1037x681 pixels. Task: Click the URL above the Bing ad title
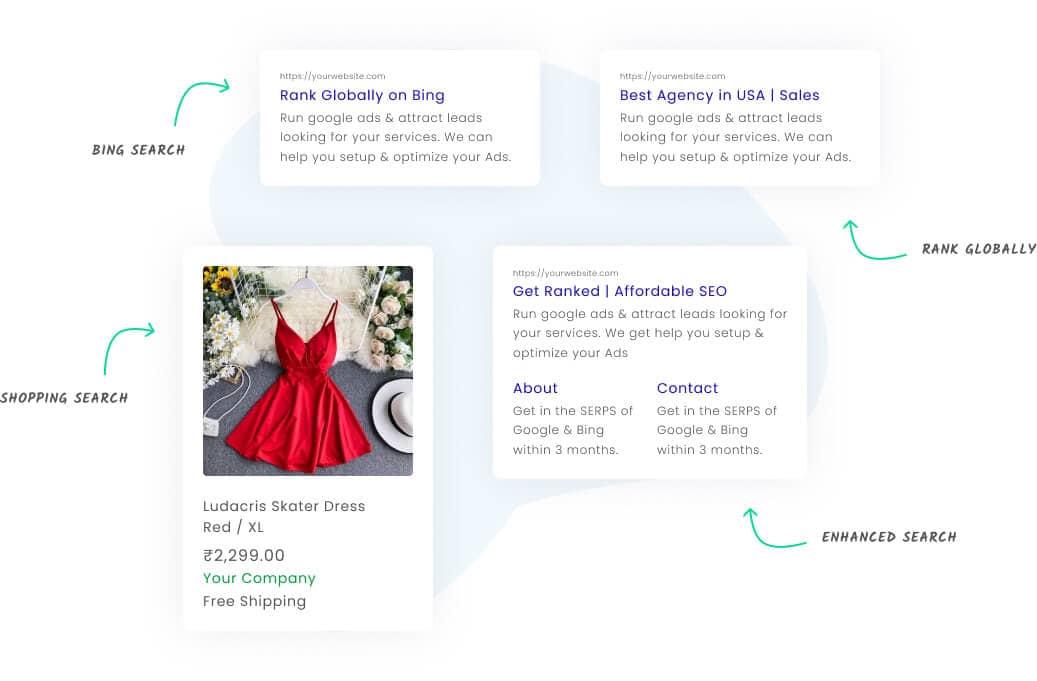coord(332,76)
